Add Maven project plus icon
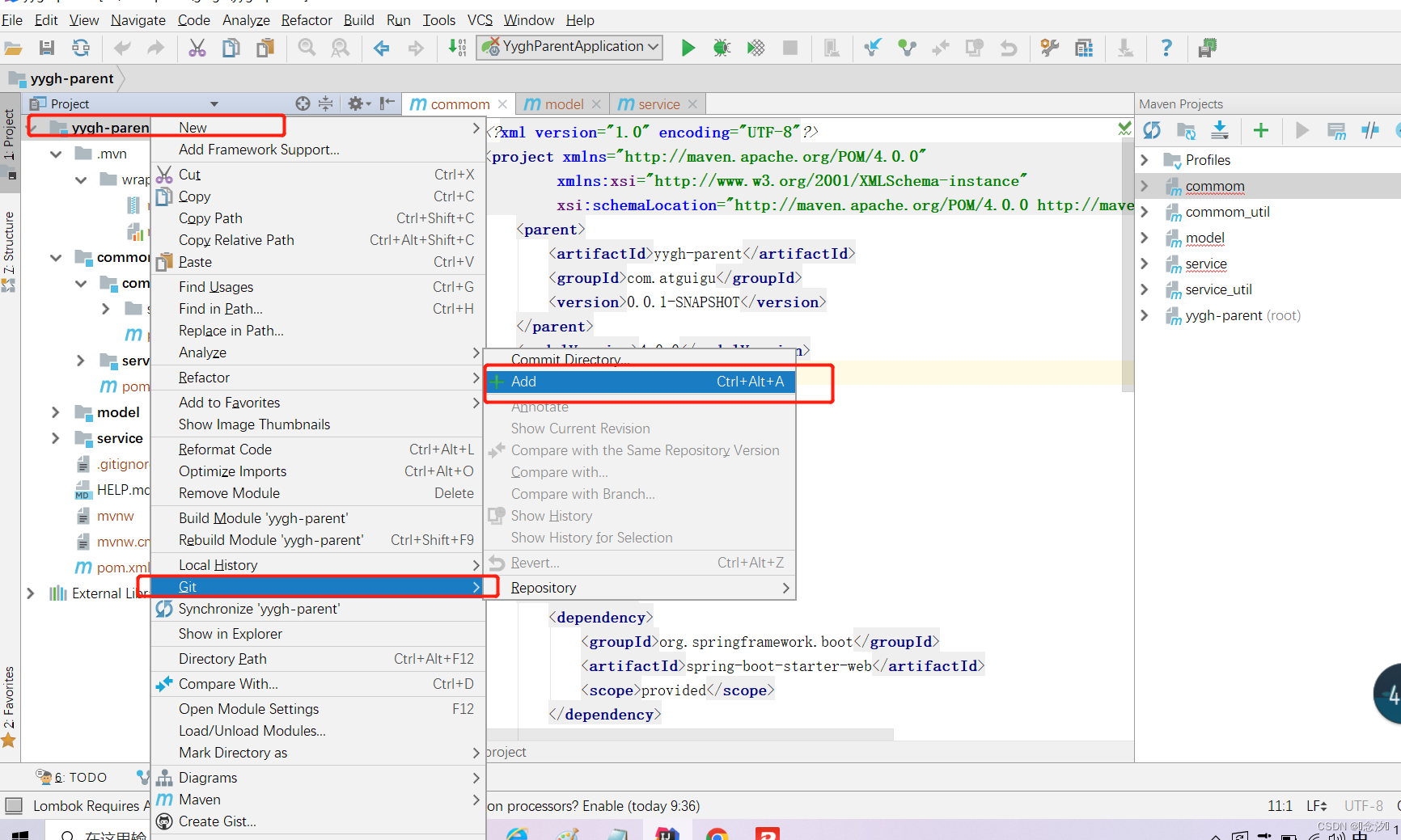The width and height of the screenshot is (1401, 840). click(x=1260, y=130)
